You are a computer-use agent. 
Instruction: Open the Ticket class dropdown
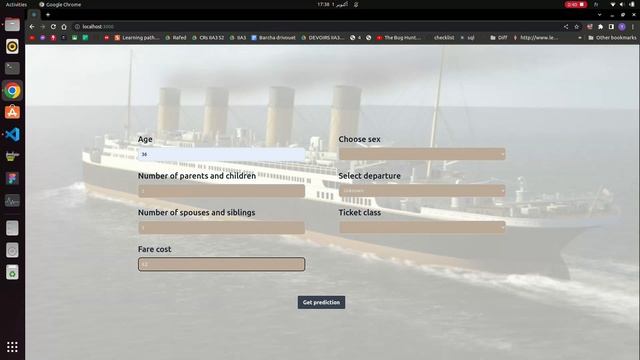[422, 227]
